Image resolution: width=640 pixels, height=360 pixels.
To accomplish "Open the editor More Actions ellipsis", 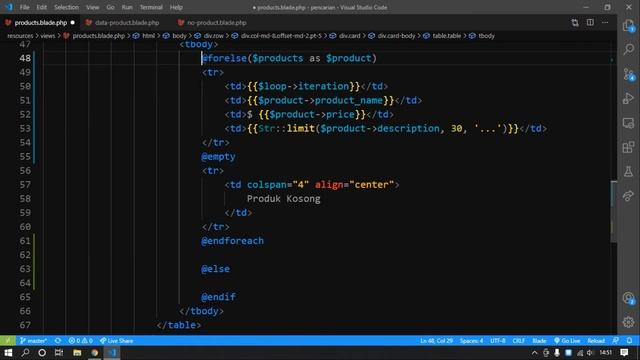I will pos(605,23).
